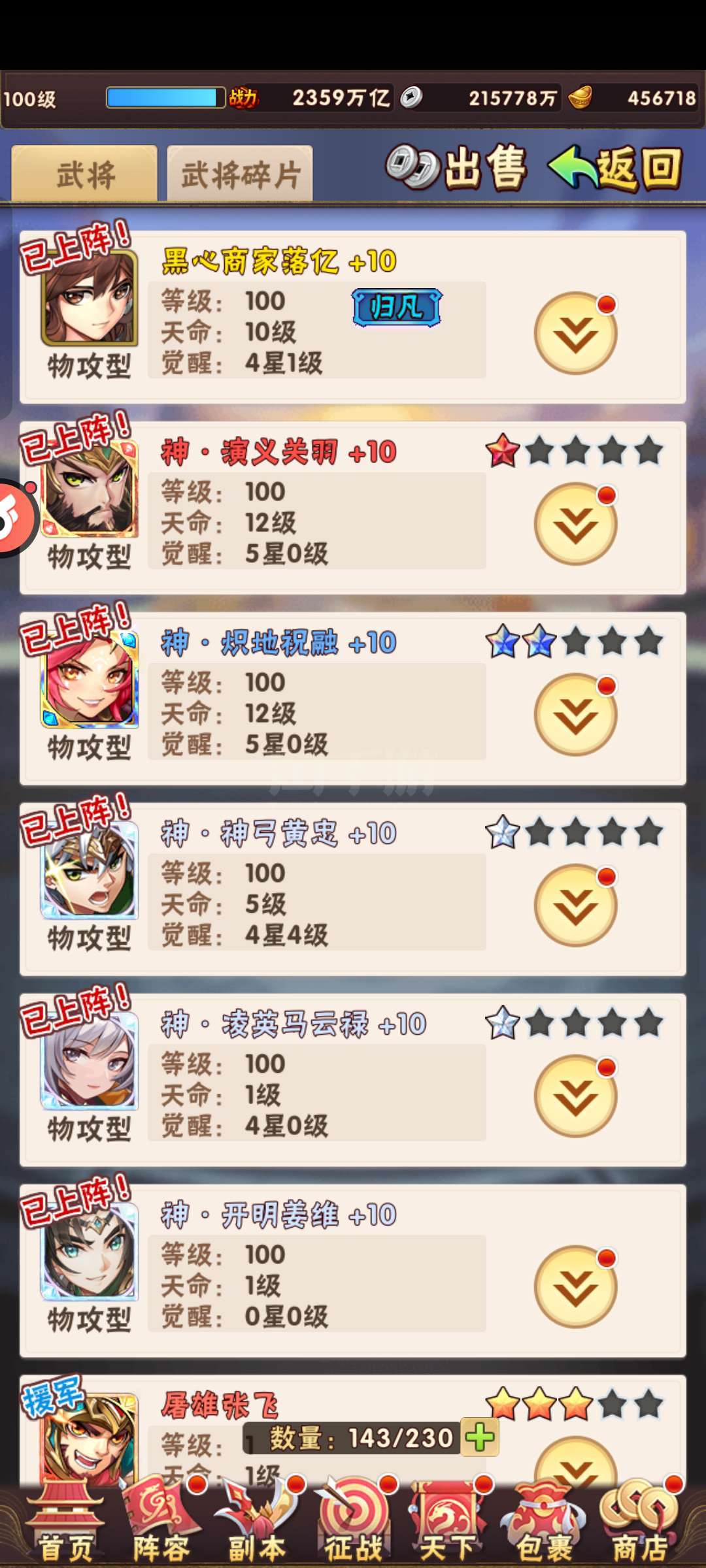Expand details for 神·演义关羽
Image resolution: width=706 pixels, height=1568 pixels.
(x=576, y=524)
